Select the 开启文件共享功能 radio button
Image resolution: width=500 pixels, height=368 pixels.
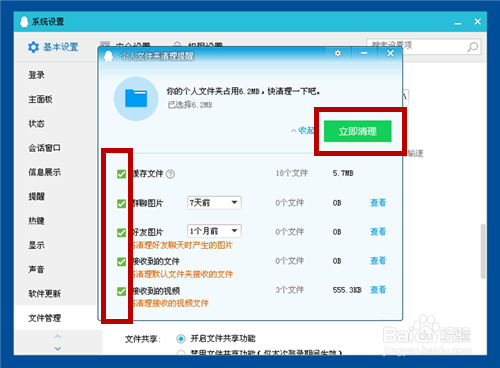tap(181, 339)
